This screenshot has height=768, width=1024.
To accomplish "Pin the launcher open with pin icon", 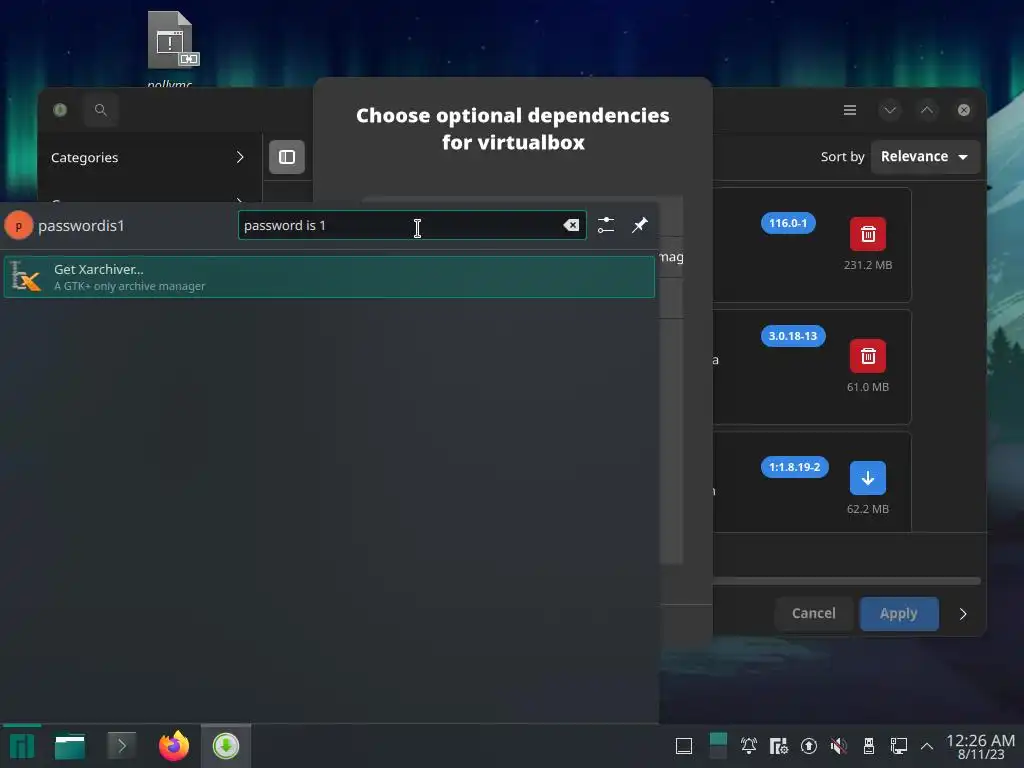I will click(639, 225).
